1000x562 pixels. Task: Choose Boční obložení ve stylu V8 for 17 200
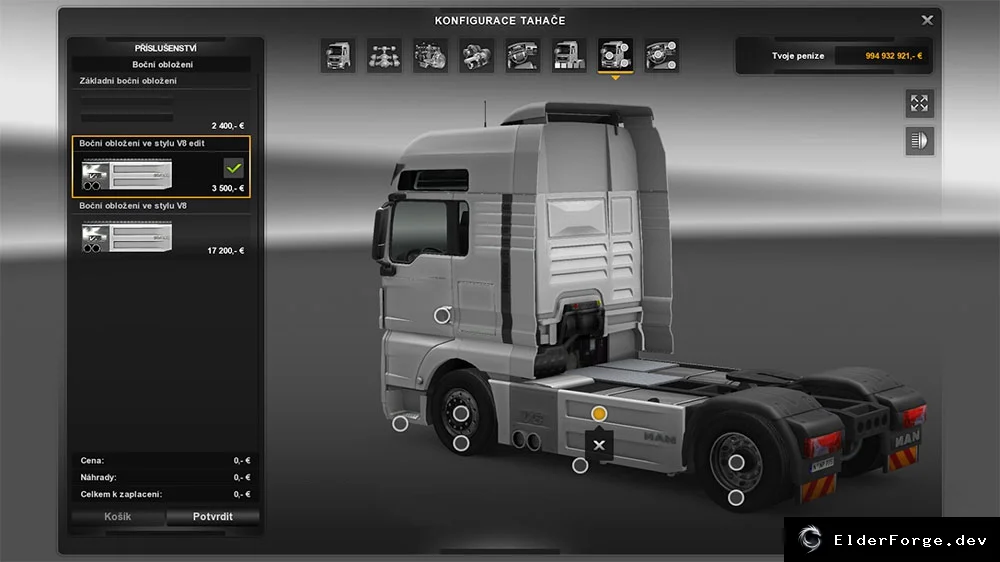[162, 229]
